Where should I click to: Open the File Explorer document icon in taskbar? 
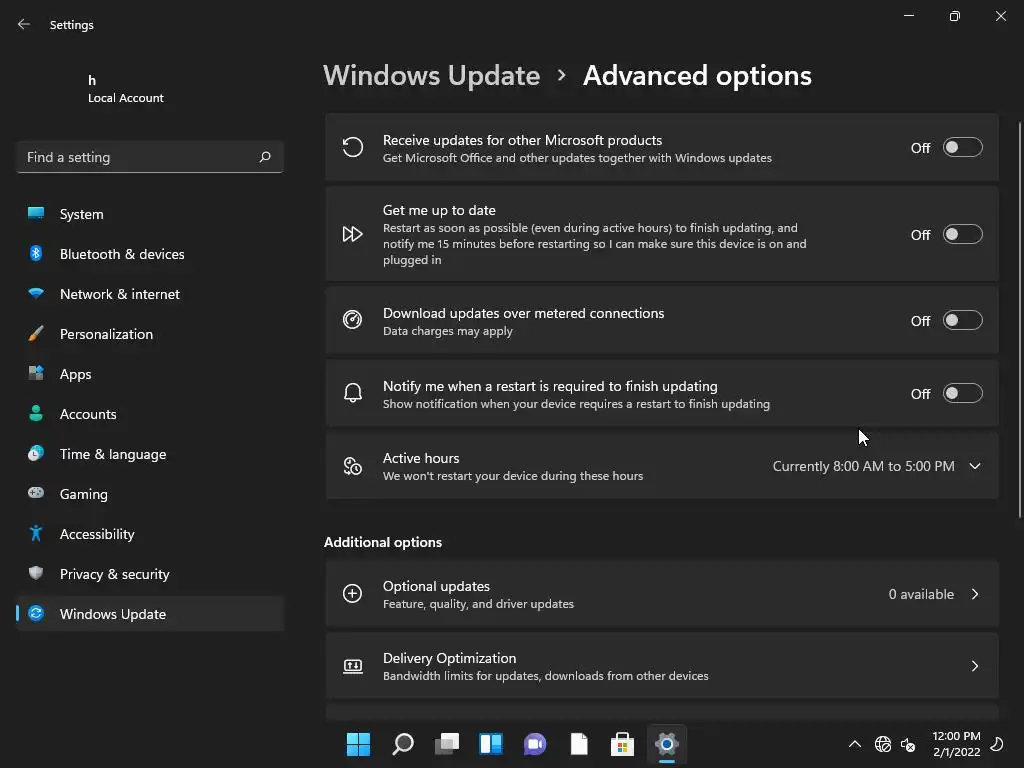tap(579, 744)
